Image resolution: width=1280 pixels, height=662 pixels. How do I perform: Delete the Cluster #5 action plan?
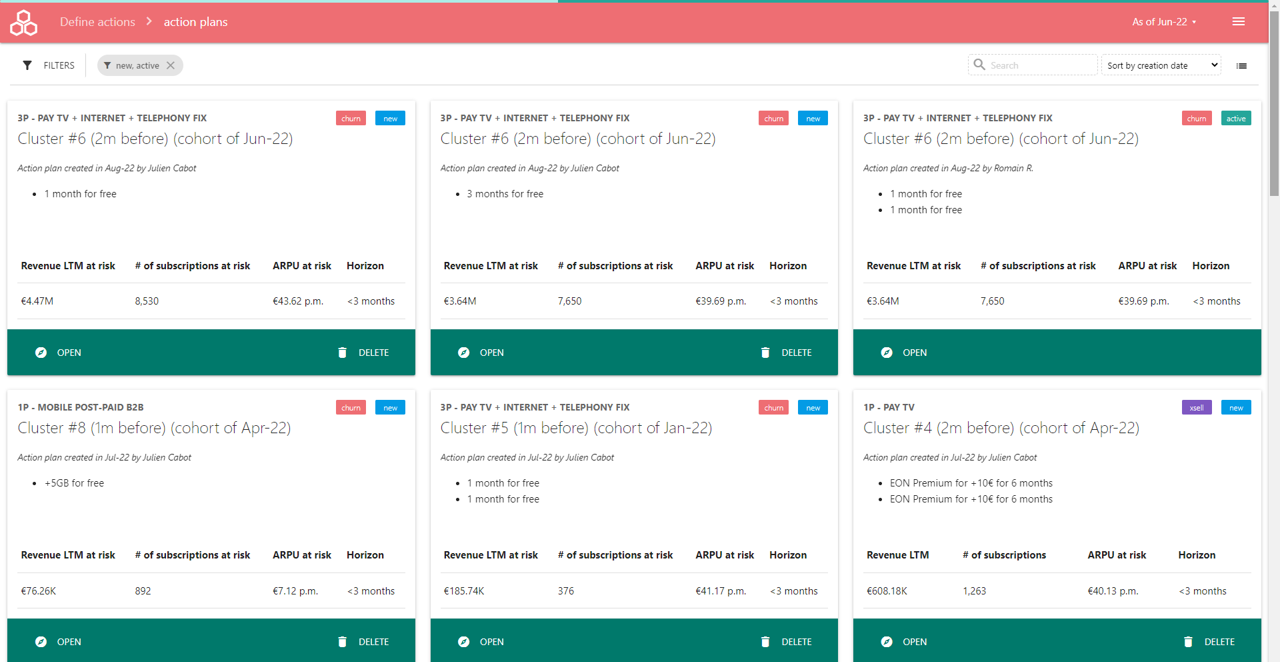(786, 642)
